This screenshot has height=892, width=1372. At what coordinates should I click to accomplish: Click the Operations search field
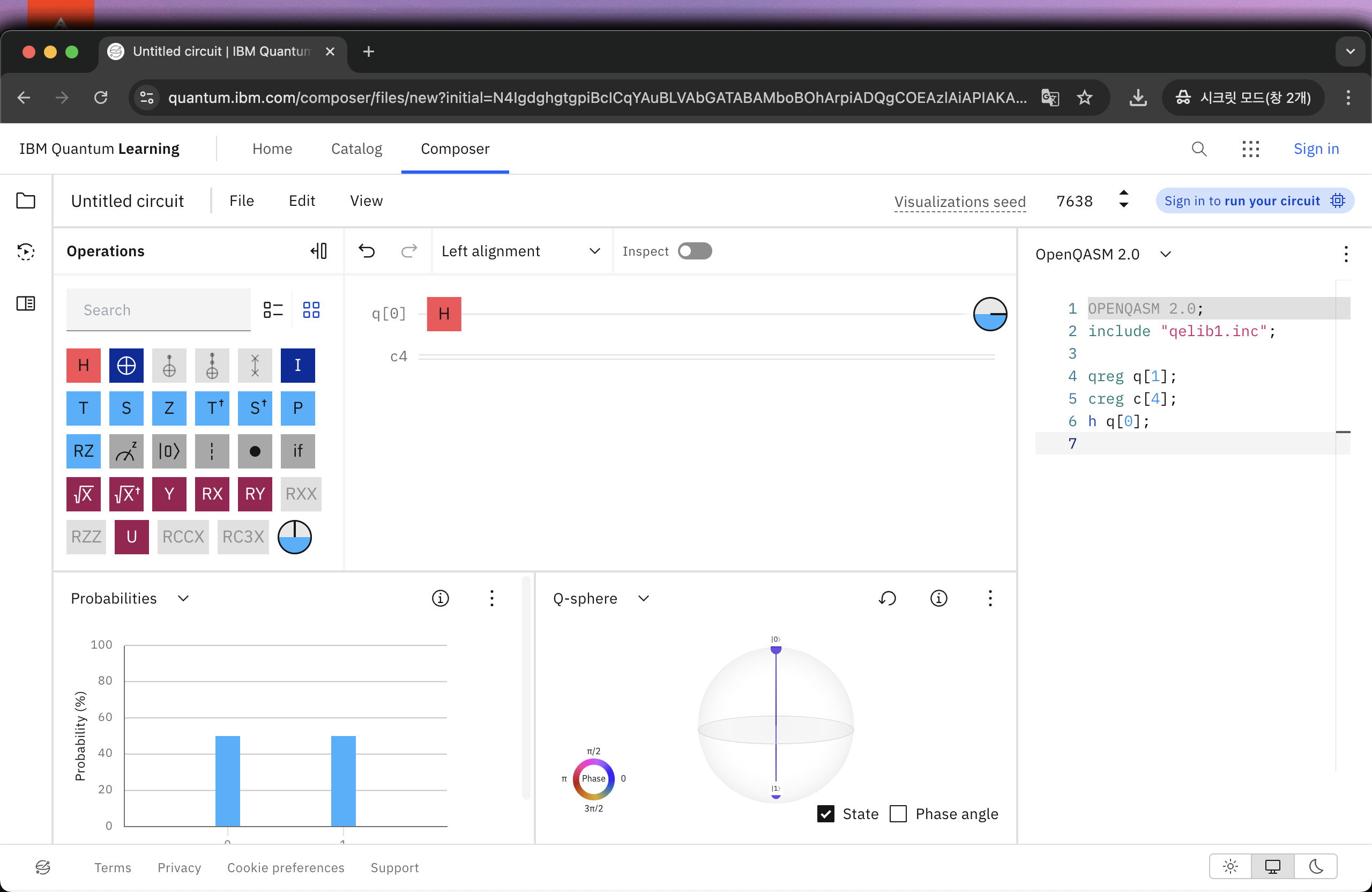[159, 310]
